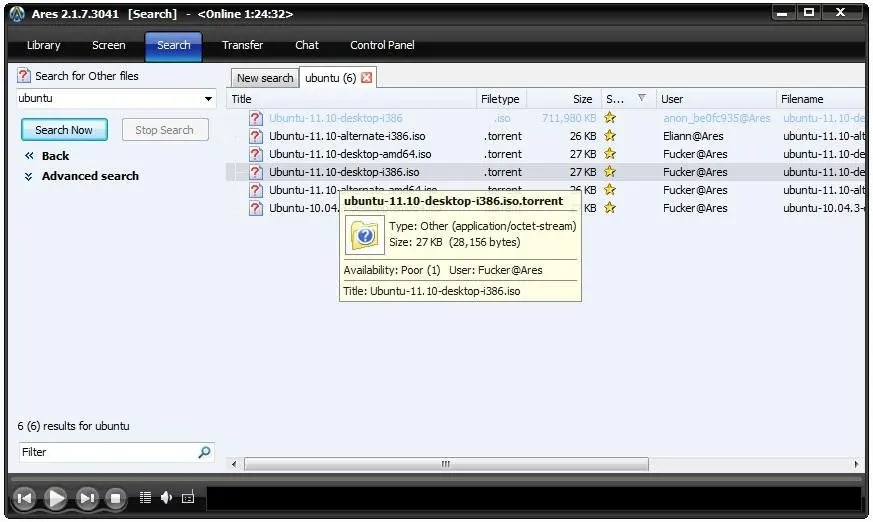Open the Control Panel tab
Image resolution: width=873 pixels, height=522 pixels.
382,45
